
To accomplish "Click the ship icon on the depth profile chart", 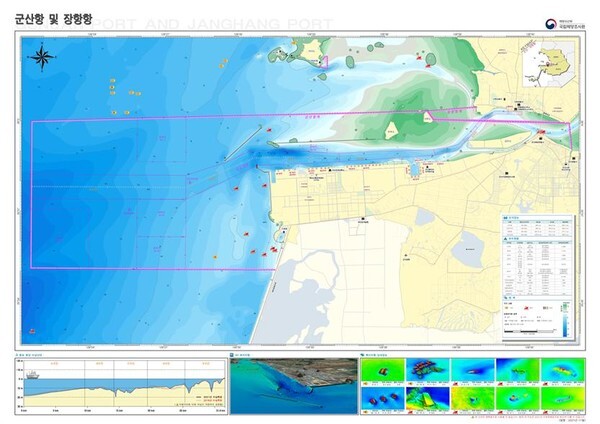I will pos(34,376).
